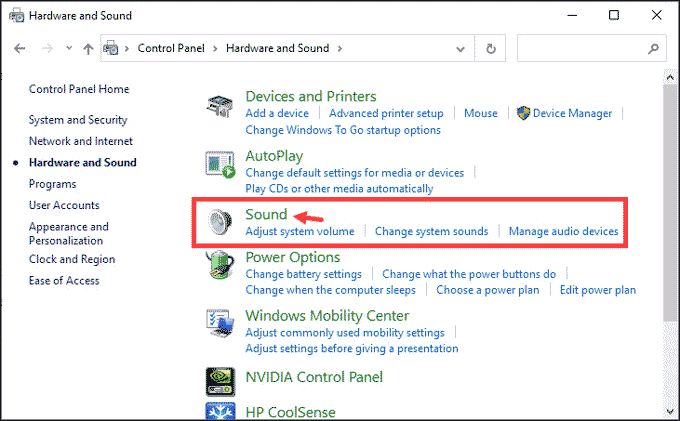Image resolution: width=680 pixels, height=421 pixels.
Task: Go back with the back arrow
Action: (20, 49)
